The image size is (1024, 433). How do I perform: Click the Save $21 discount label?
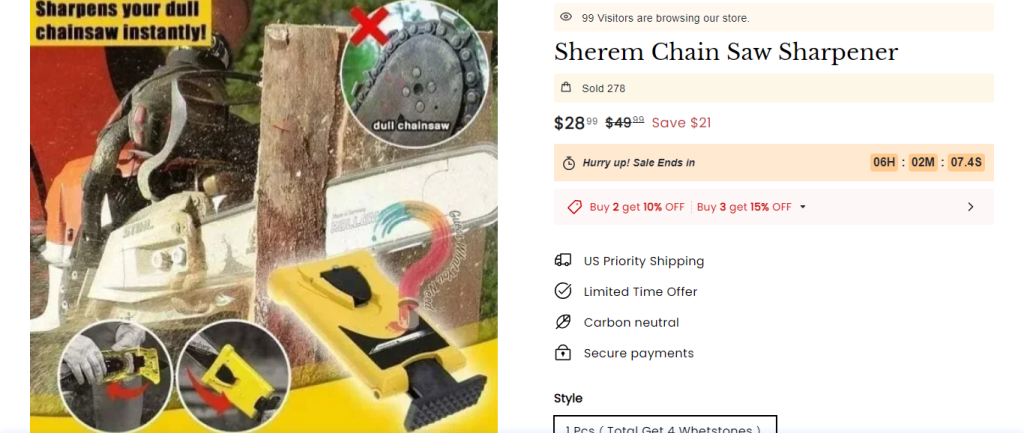pyautogui.click(x=681, y=122)
